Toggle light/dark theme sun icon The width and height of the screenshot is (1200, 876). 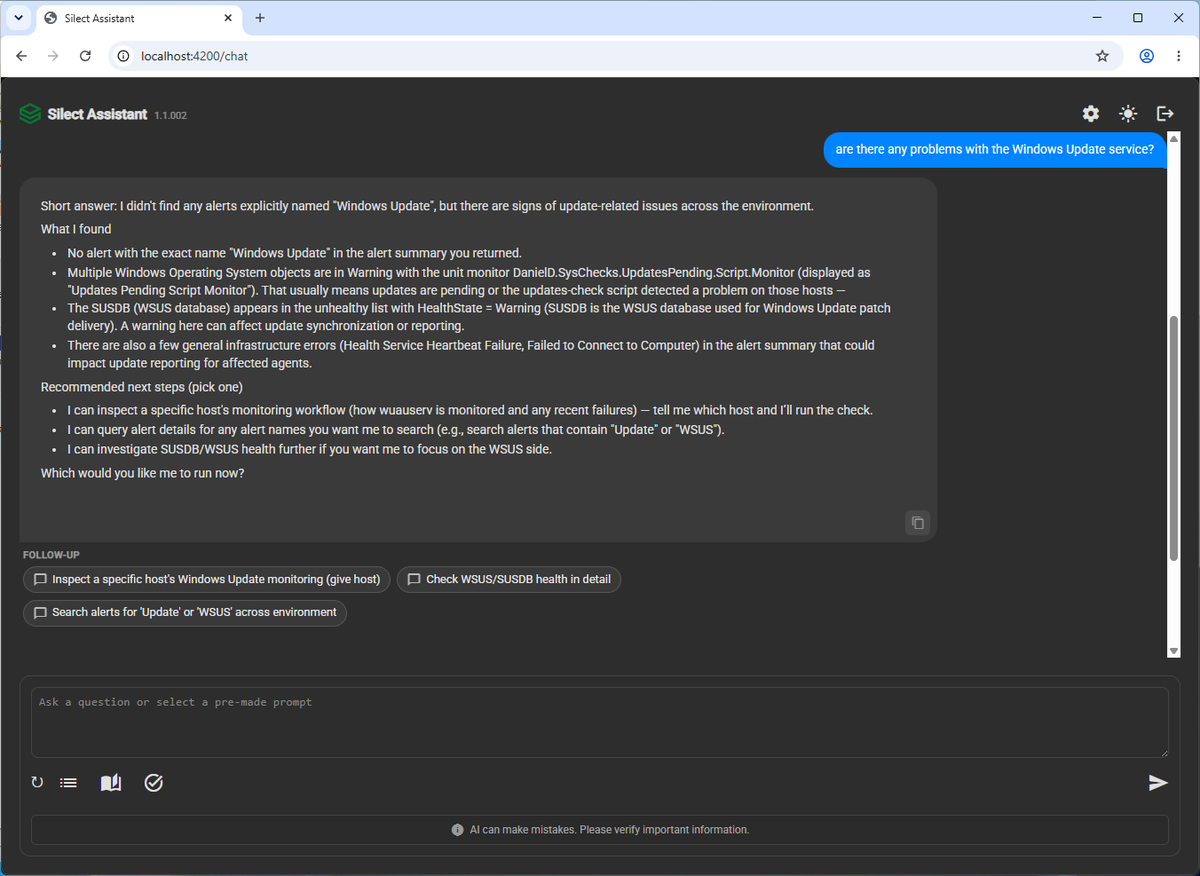[x=1128, y=114]
